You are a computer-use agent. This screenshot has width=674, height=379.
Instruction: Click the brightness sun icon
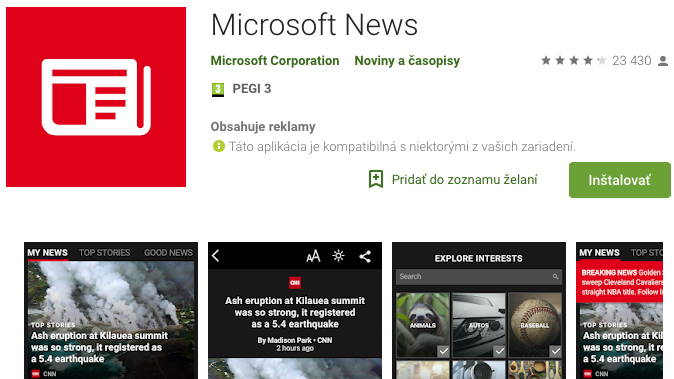[338, 256]
